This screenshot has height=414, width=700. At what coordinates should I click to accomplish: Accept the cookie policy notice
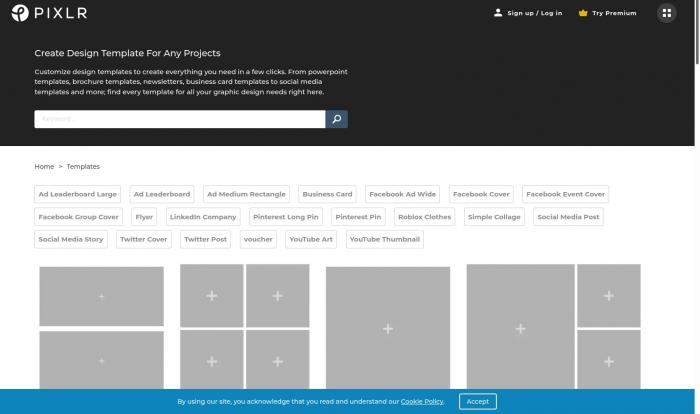(x=477, y=401)
